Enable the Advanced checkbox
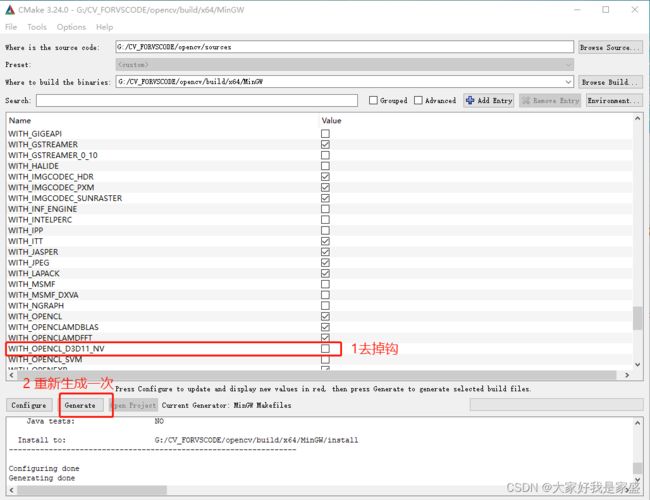The width and height of the screenshot is (650, 500). click(x=418, y=100)
